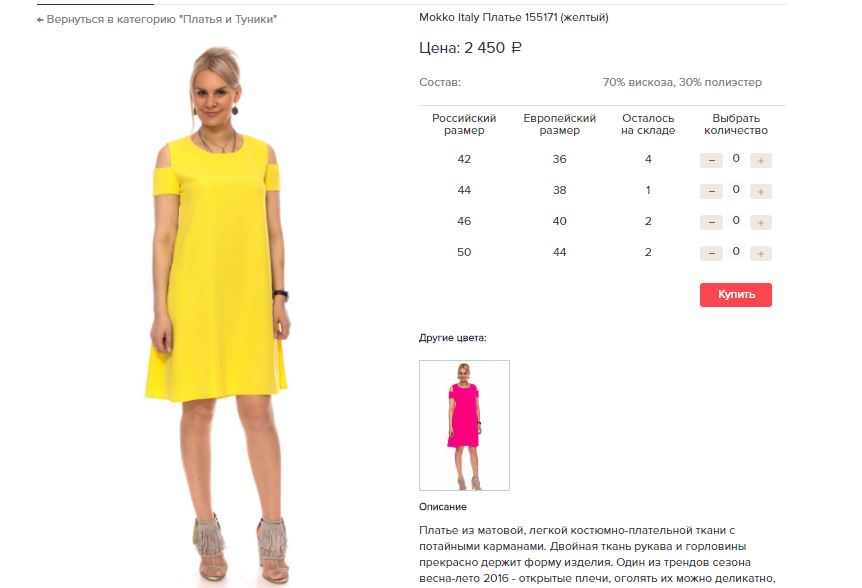
Task: Add one item of size 46
Action: click(x=761, y=222)
